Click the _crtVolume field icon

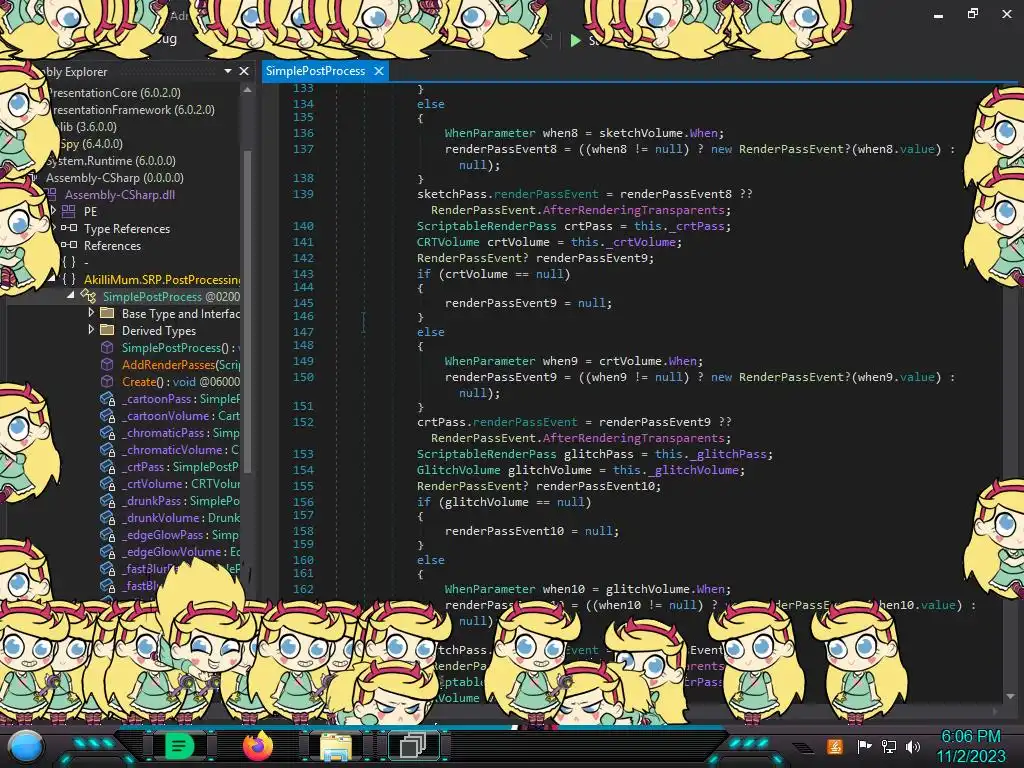108,484
